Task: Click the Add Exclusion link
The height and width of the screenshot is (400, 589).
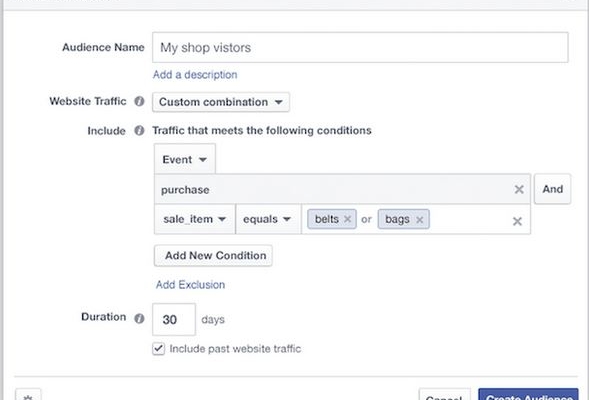Action: click(190, 285)
